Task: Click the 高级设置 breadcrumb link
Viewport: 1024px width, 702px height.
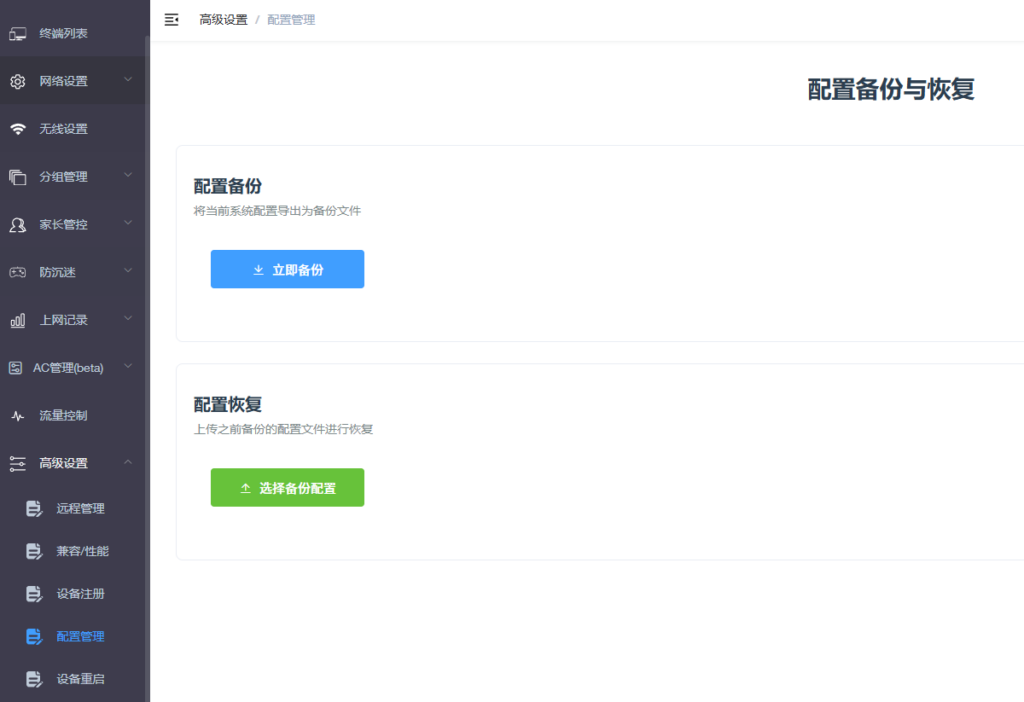Action: (223, 20)
